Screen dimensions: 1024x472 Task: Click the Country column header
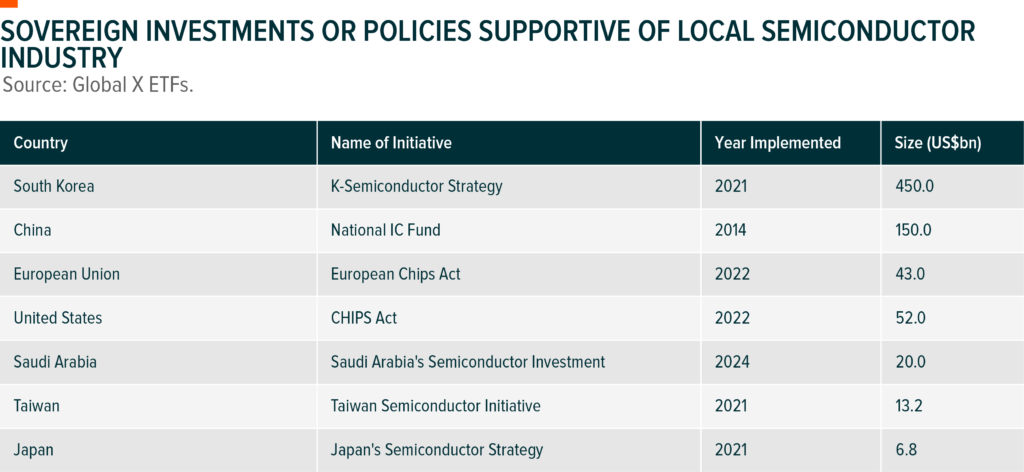point(41,143)
